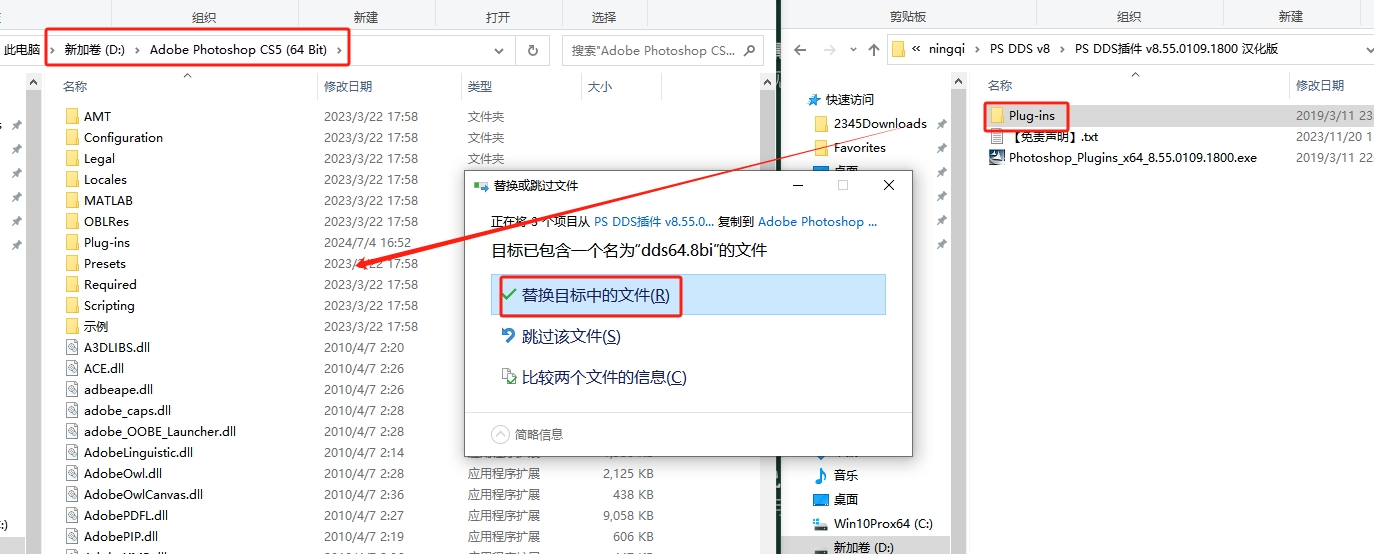Go up one folder level in right window
The height and width of the screenshot is (554, 1374).
[875, 49]
